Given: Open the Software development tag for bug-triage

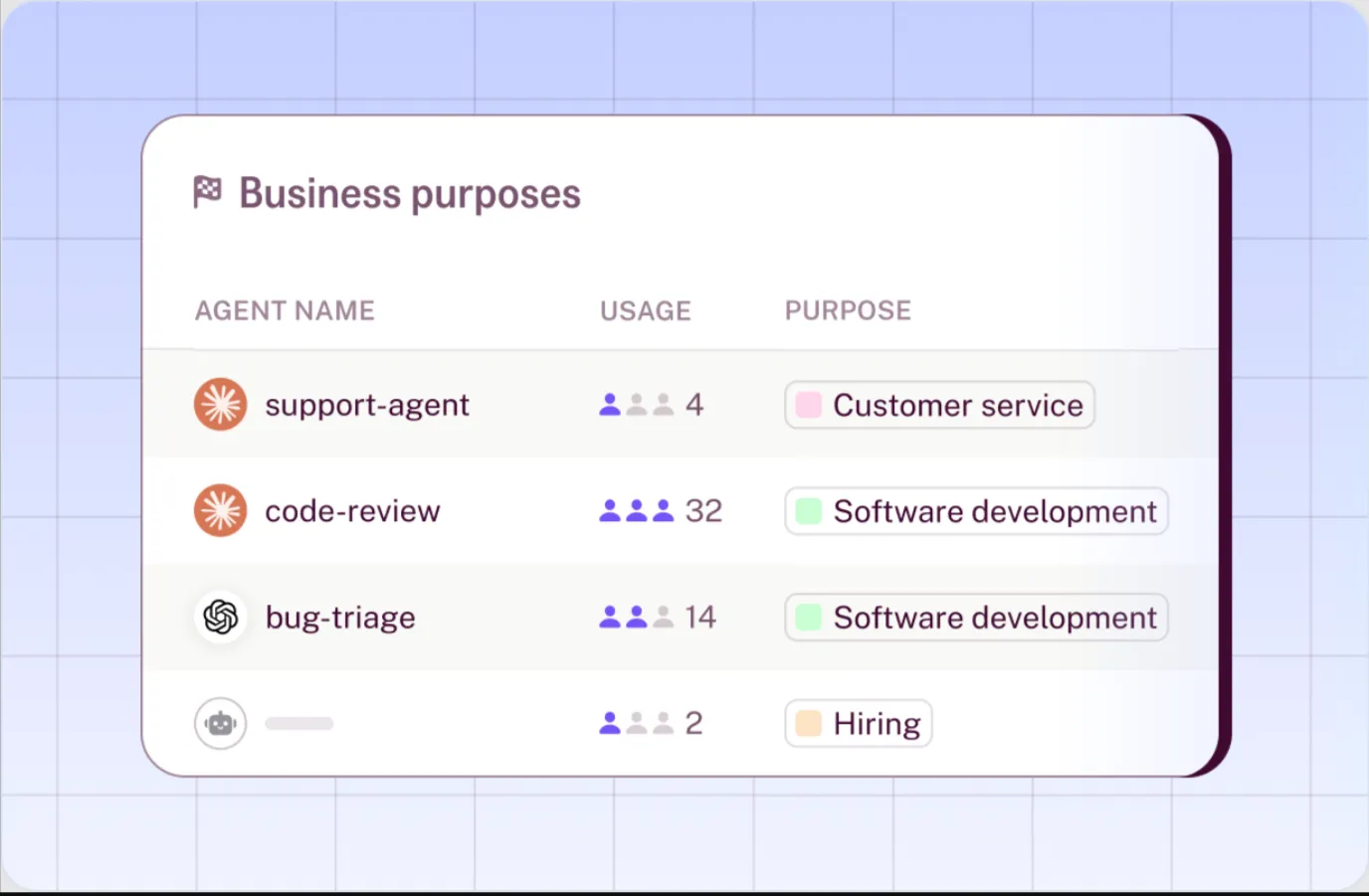Looking at the screenshot, I should [x=976, y=618].
